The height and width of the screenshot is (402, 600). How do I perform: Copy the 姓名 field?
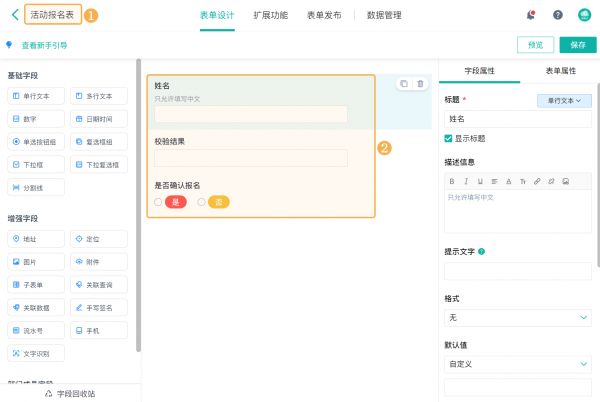pos(403,84)
